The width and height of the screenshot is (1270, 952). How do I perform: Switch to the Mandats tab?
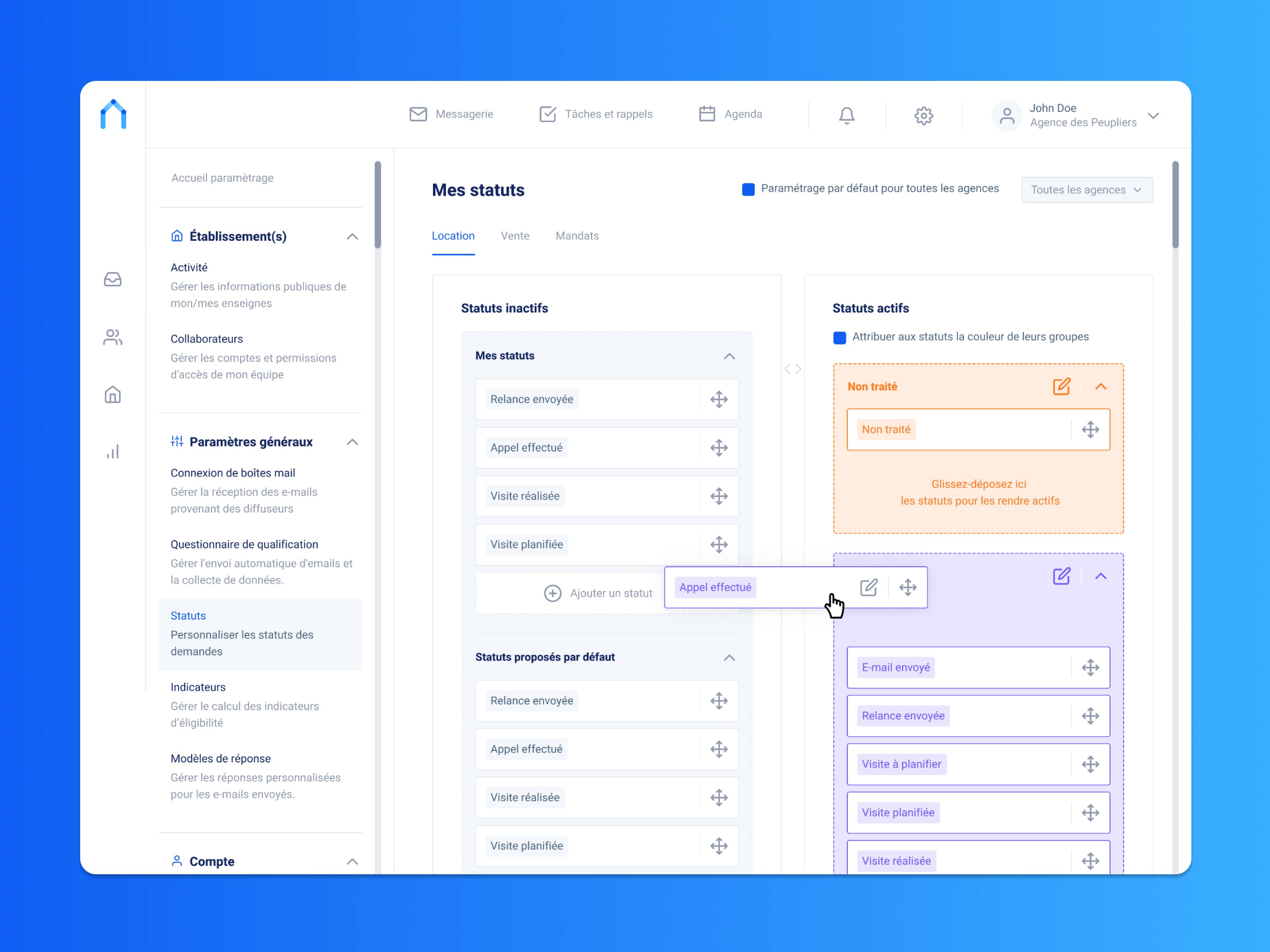[x=577, y=236]
